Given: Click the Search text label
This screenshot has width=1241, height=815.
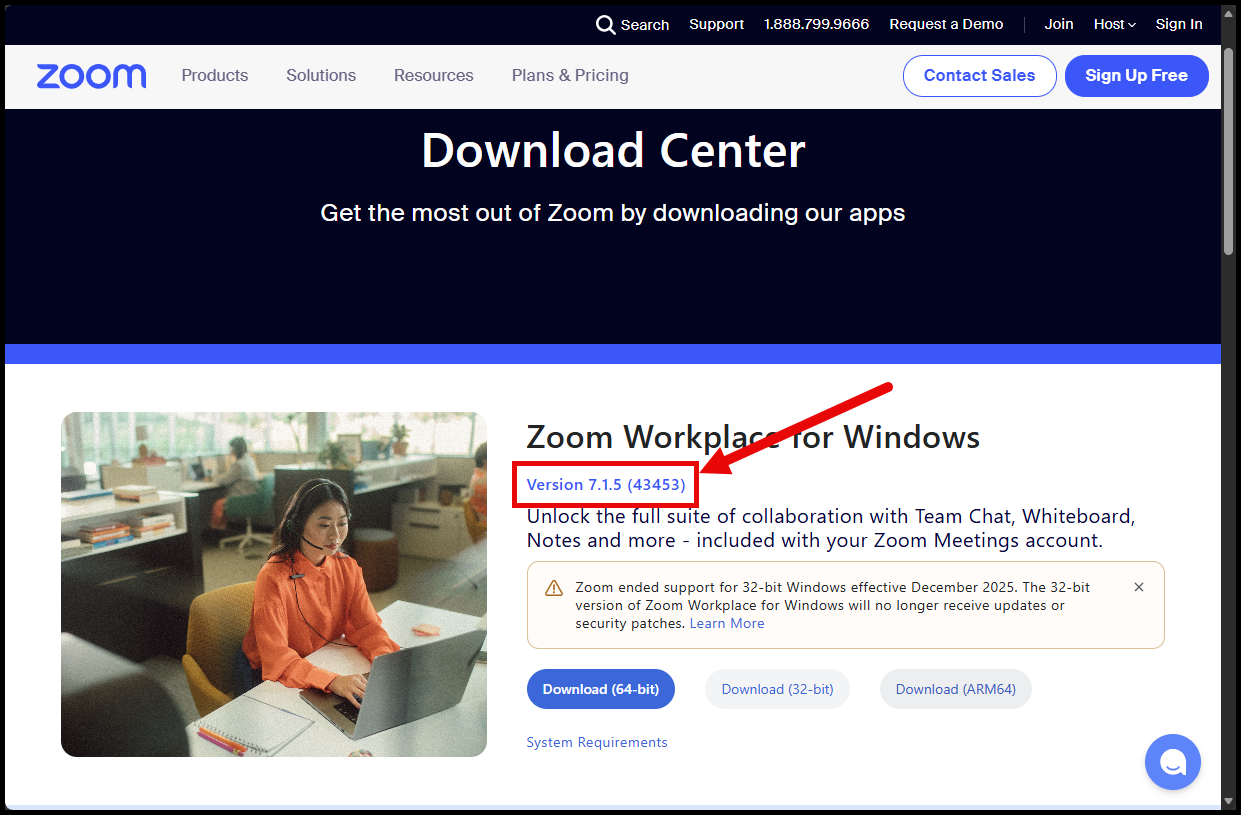Looking at the screenshot, I should (x=645, y=25).
